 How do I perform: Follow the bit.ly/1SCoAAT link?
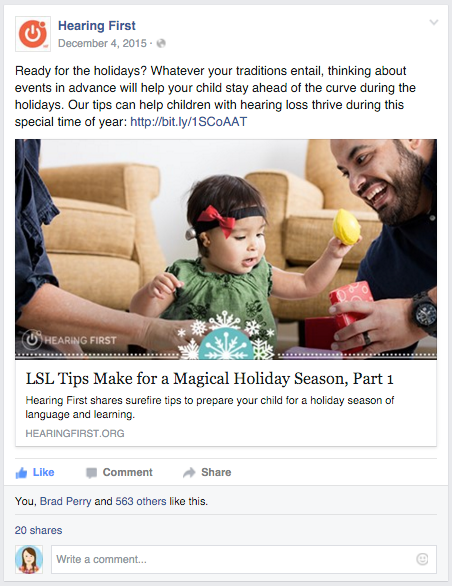point(188,122)
